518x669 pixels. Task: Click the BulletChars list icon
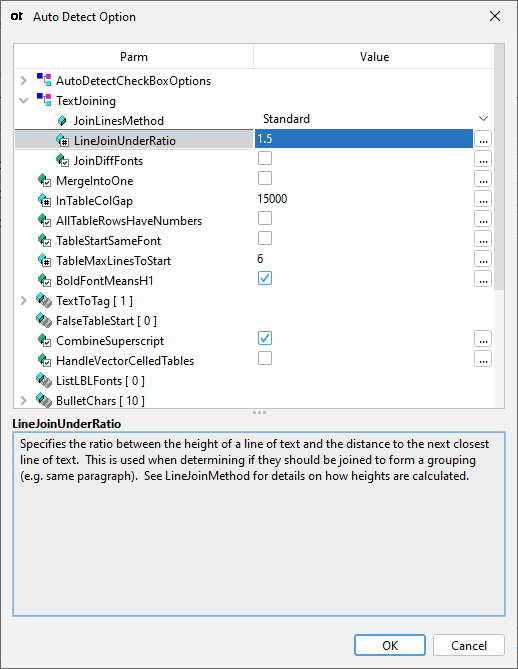[44, 400]
